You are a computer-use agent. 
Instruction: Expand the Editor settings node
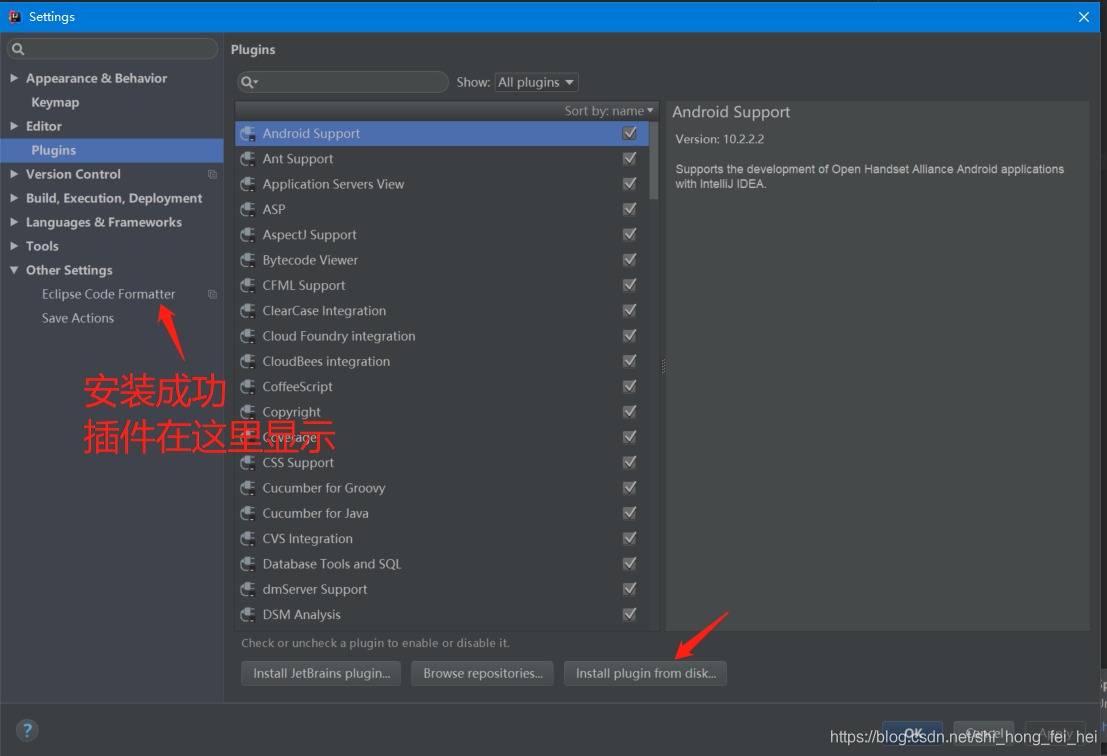[x=14, y=126]
